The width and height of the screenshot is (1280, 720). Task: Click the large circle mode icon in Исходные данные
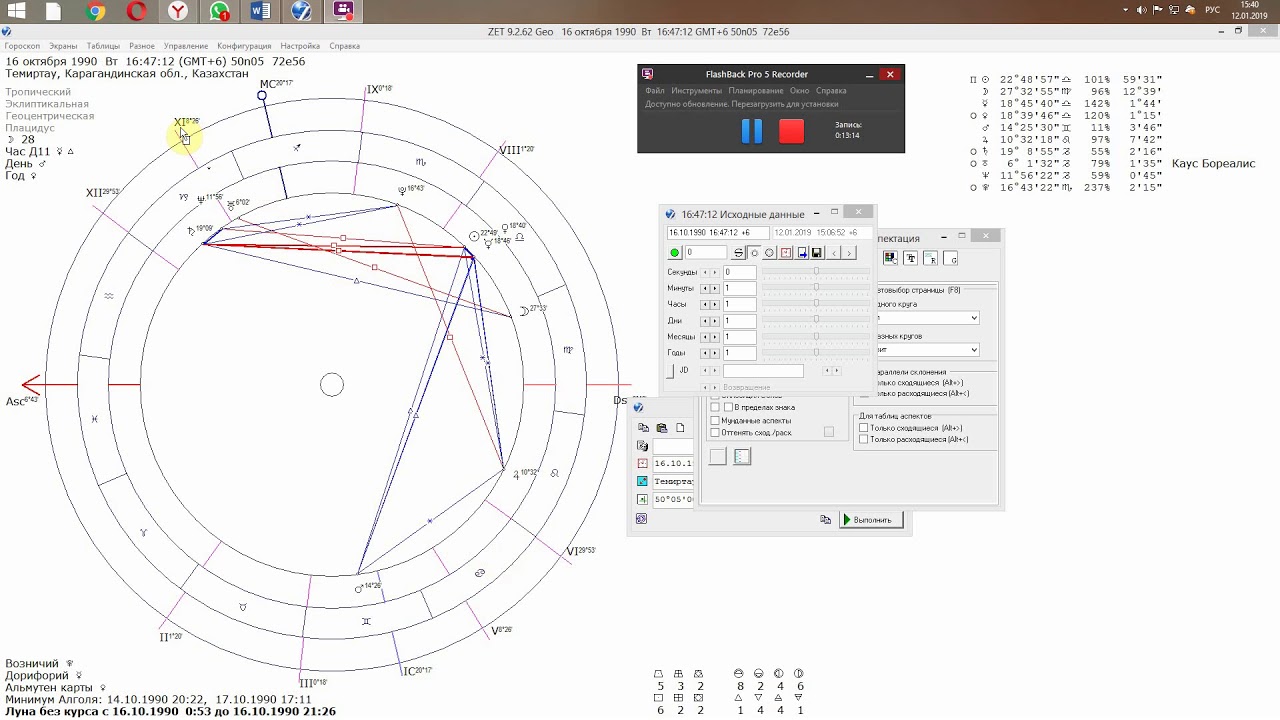770,253
